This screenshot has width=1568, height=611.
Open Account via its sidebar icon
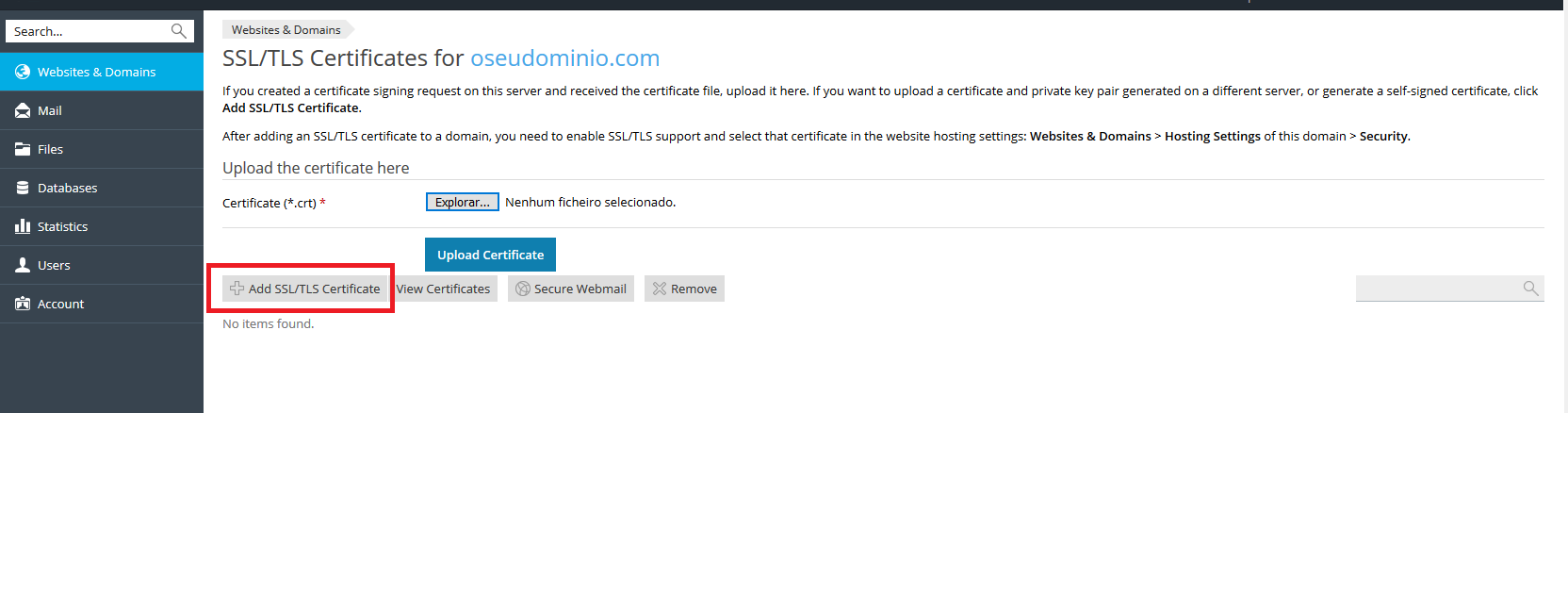coord(23,304)
